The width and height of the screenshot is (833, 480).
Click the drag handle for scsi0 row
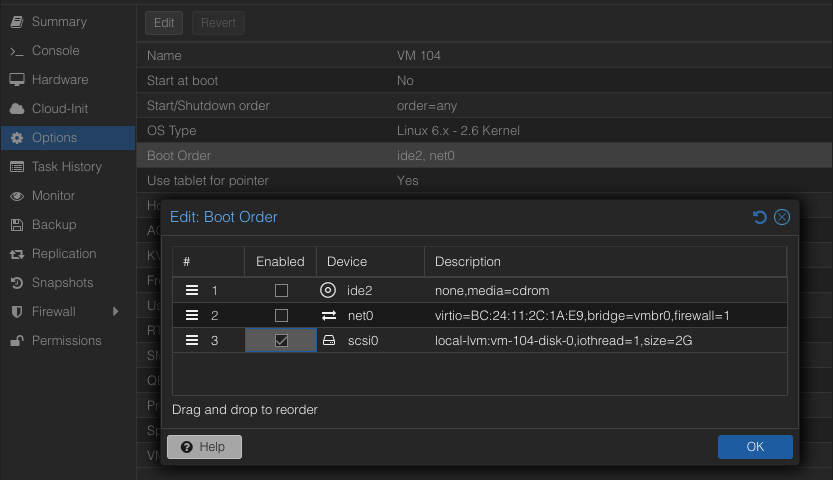point(192,340)
